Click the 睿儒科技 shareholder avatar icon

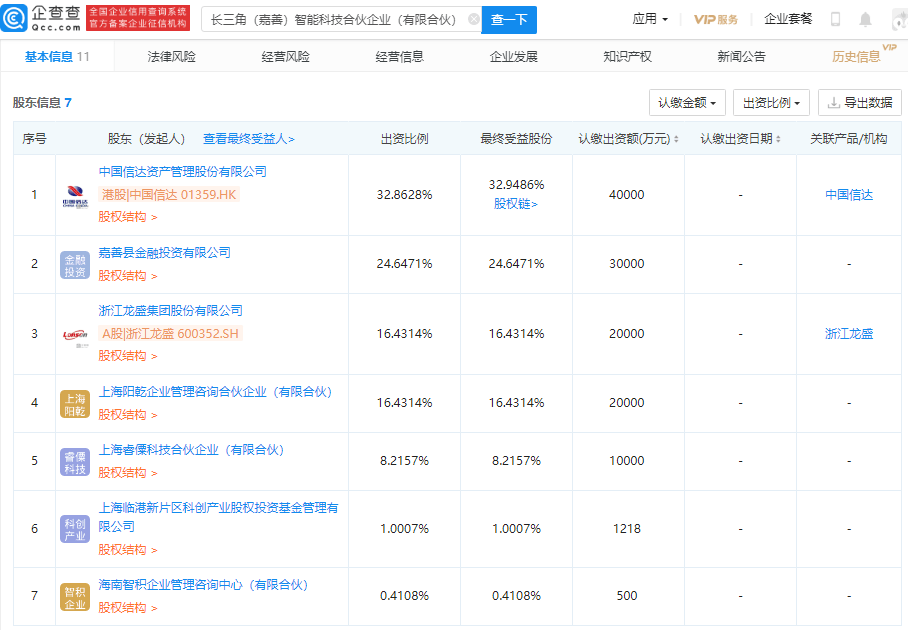(x=75, y=462)
